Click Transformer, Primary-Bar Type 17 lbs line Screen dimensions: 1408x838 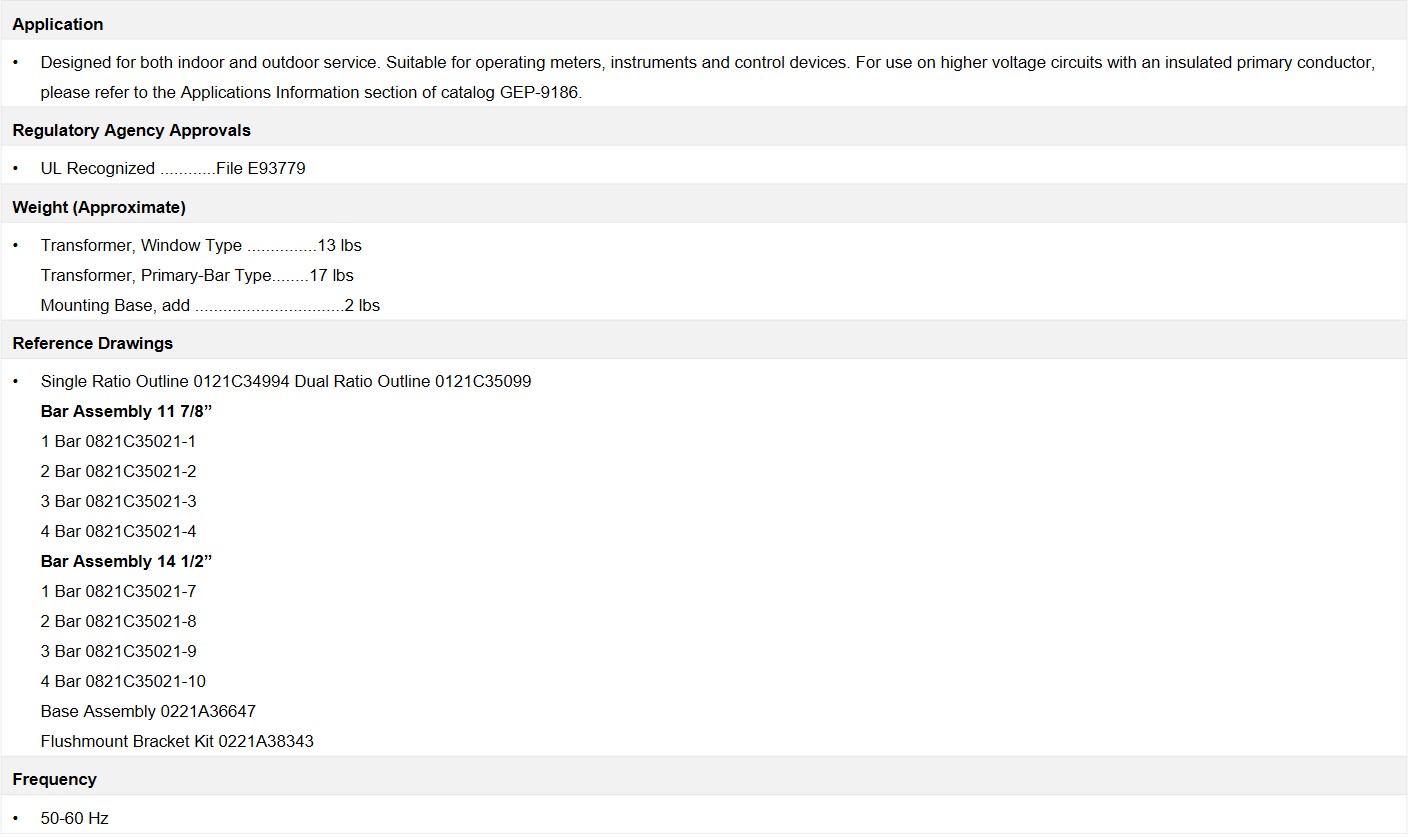point(197,275)
